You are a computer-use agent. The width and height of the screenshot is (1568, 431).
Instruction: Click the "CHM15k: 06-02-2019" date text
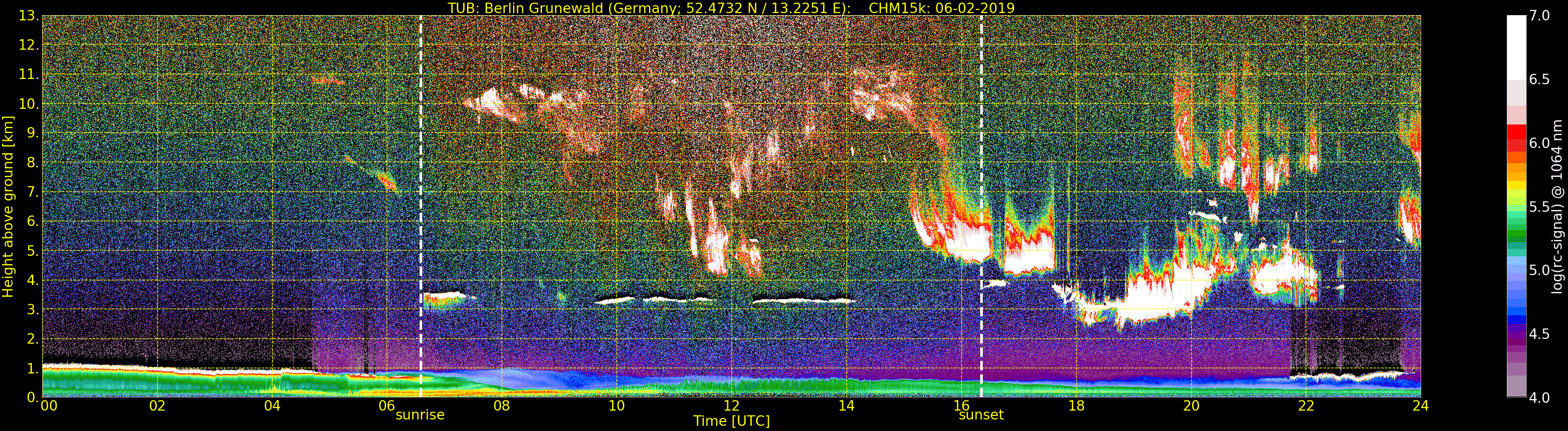pyautogui.click(x=942, y=8)
